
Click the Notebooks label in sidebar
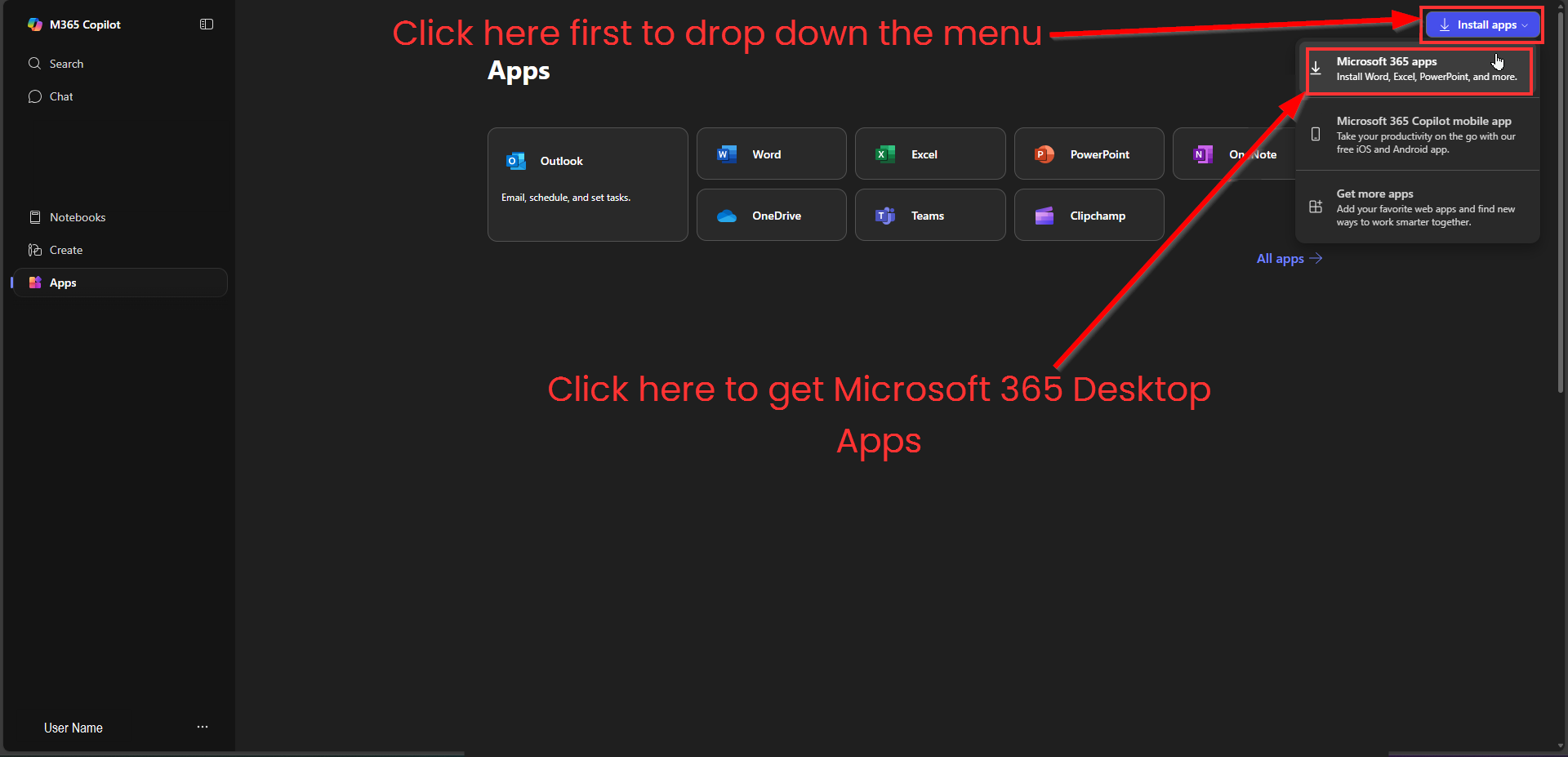pos(78,217)
